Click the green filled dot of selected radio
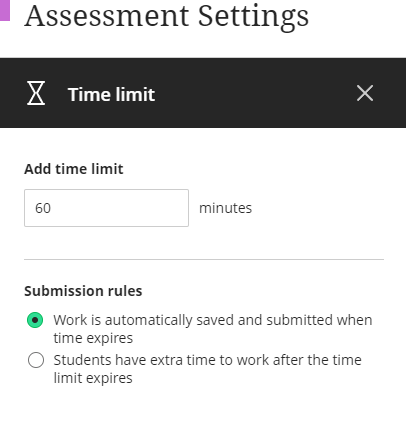The image size is (406, 423). point(35,320)
